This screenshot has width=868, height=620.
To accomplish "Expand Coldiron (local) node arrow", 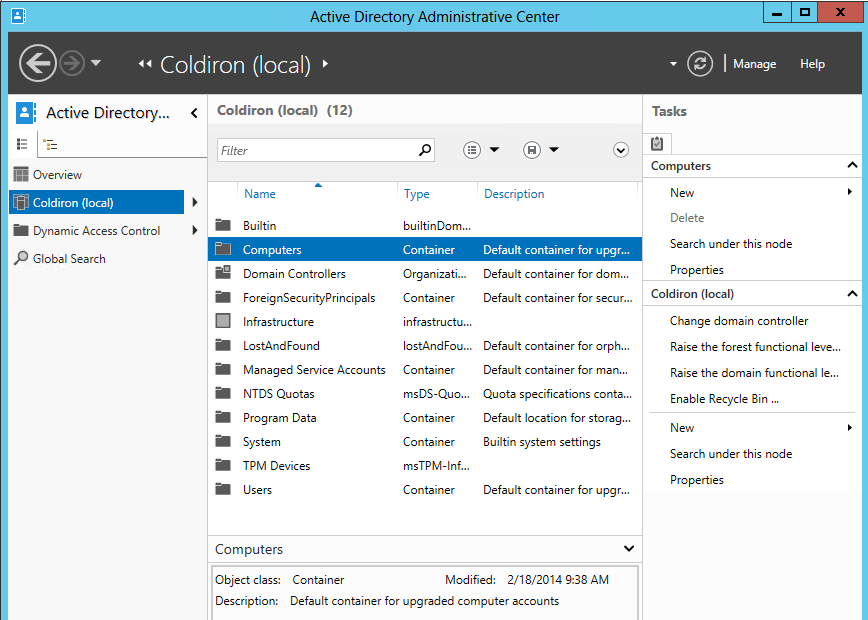I will click(195, 202).
